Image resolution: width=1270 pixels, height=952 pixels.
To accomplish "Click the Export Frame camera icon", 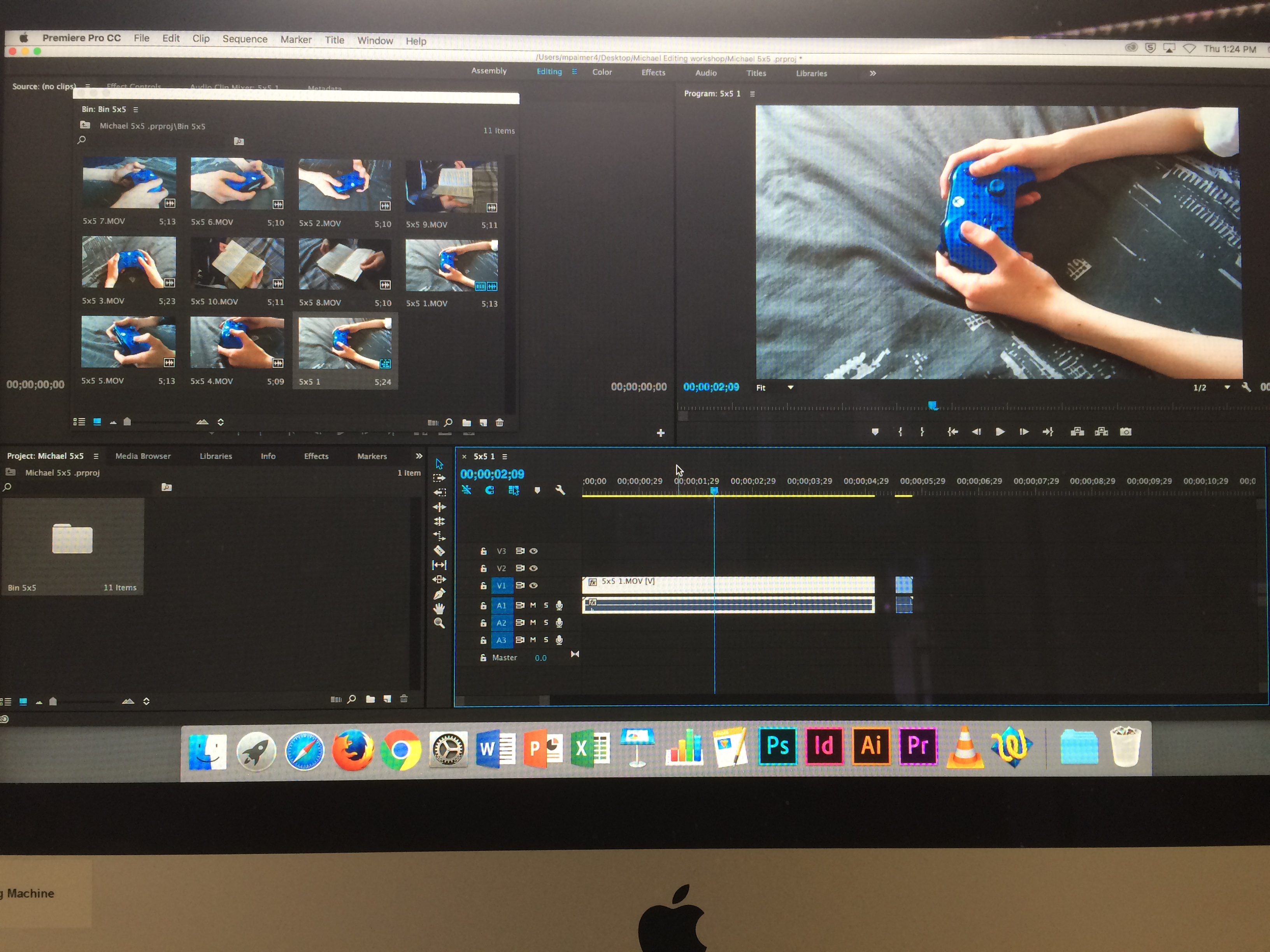I will [x=1125, y=432].
